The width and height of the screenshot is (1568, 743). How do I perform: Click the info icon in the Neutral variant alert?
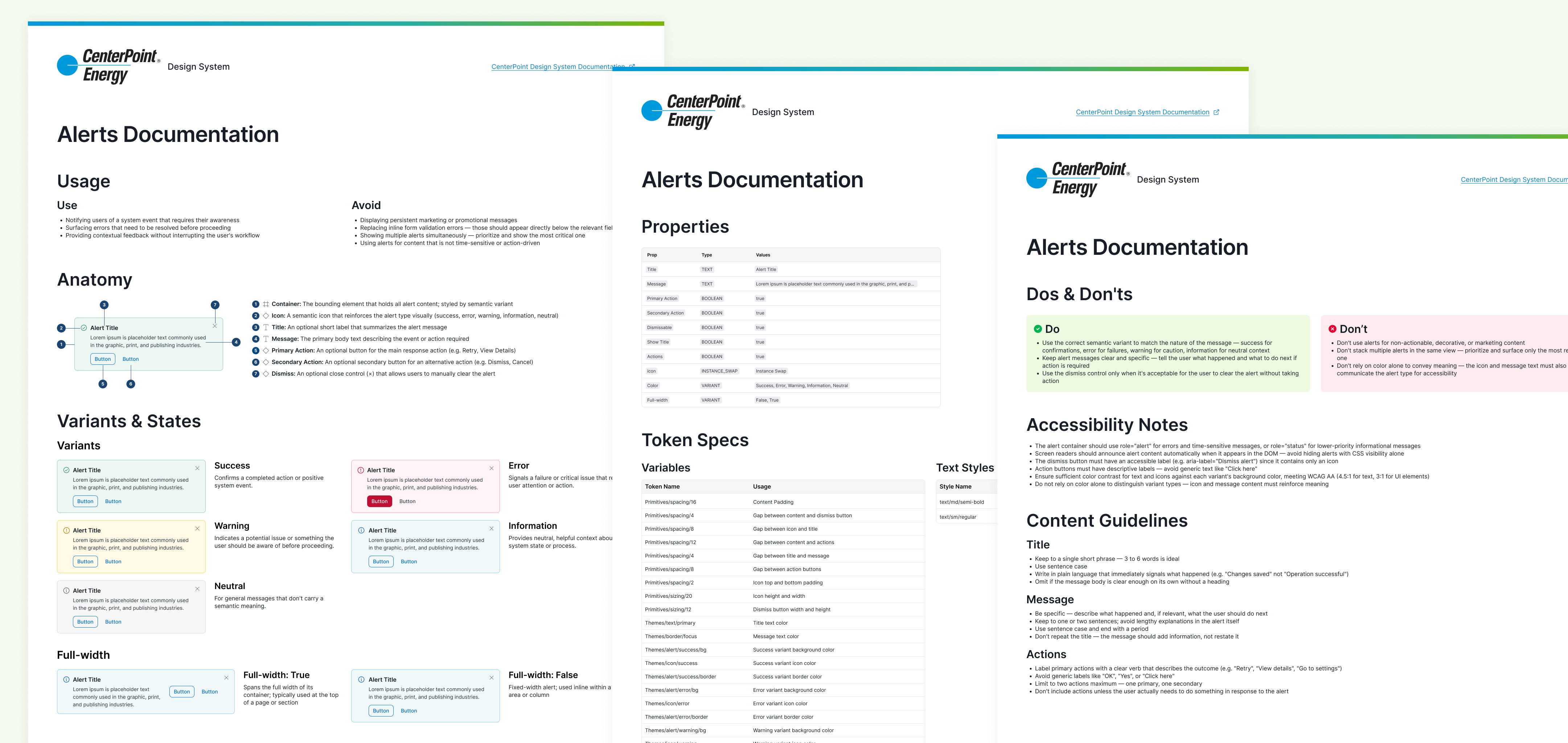pos(66,591)
